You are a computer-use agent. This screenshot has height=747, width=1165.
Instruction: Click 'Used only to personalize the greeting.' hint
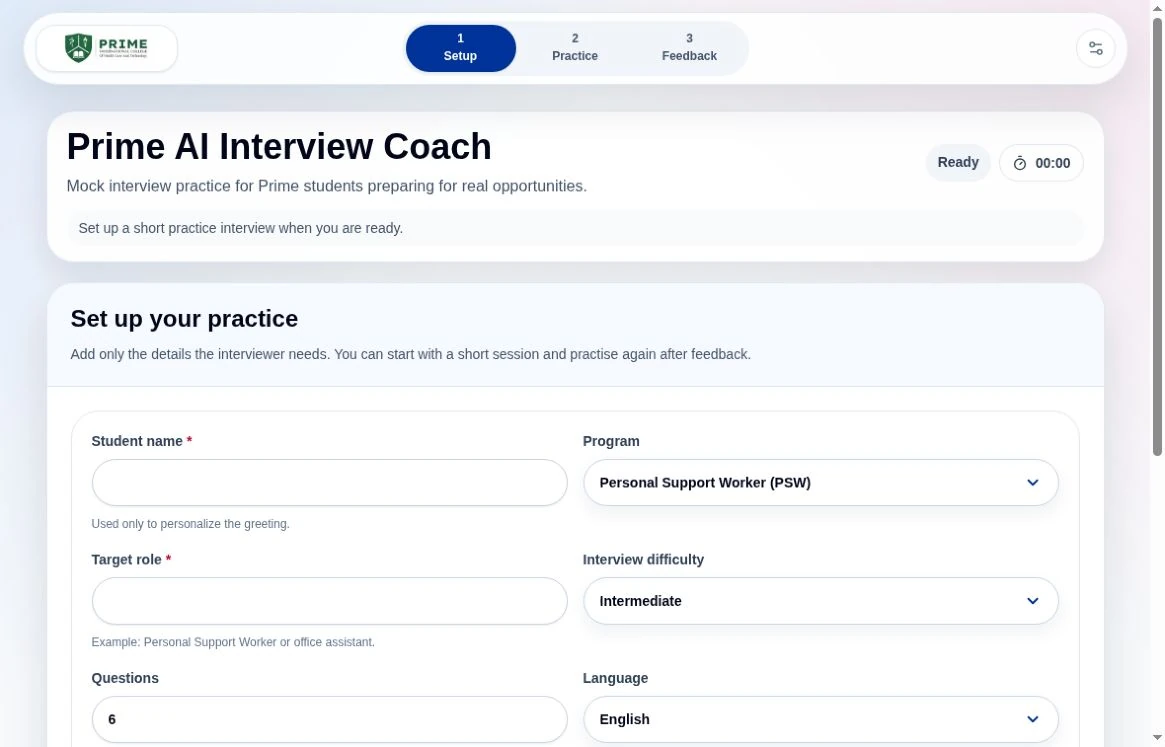point(190,524)
